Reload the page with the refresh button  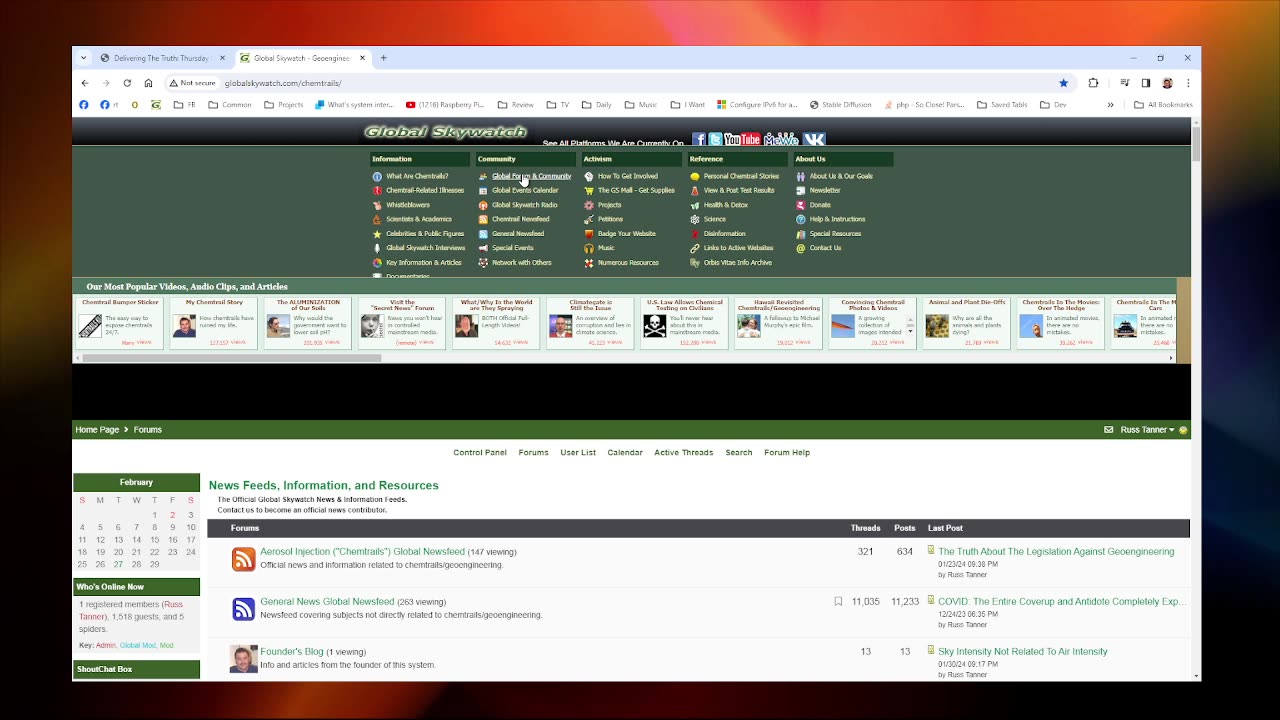[127, 83]
